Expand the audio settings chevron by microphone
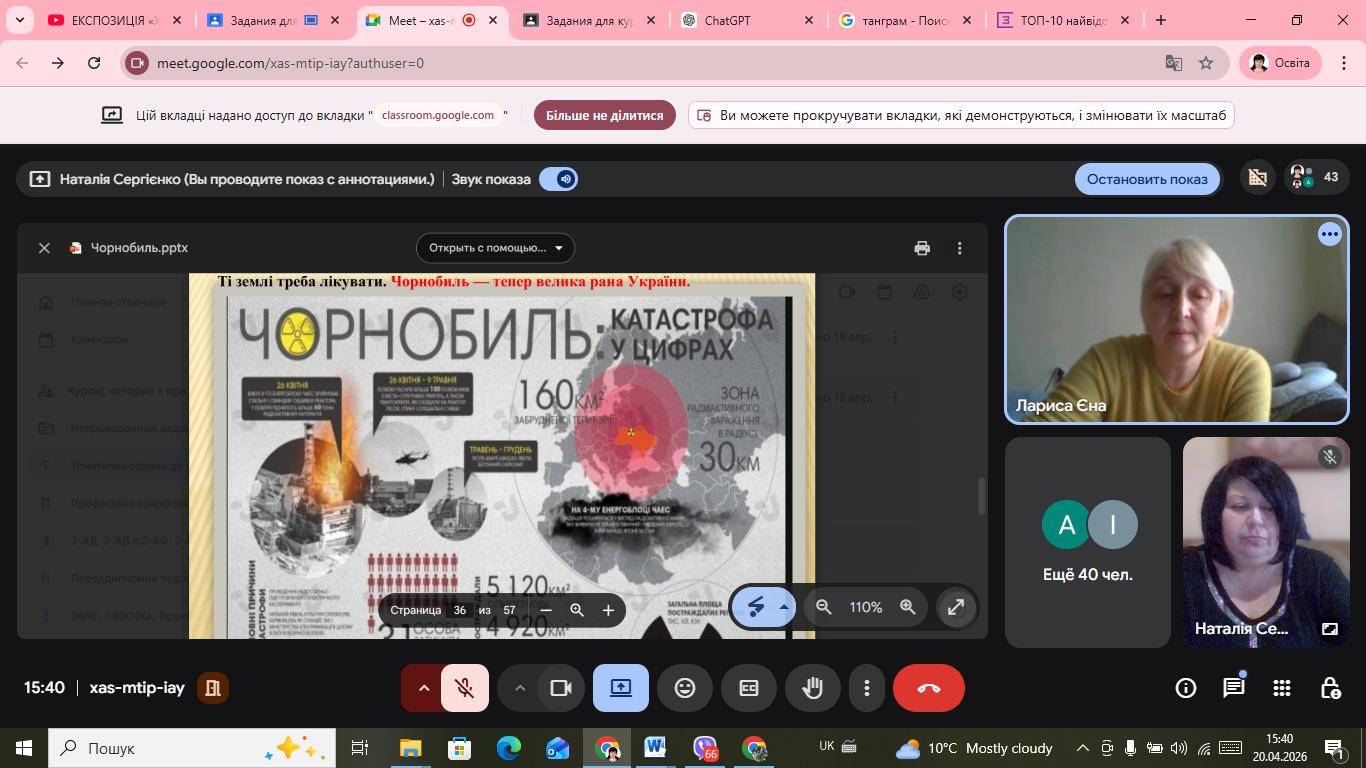 pos(423,688)
